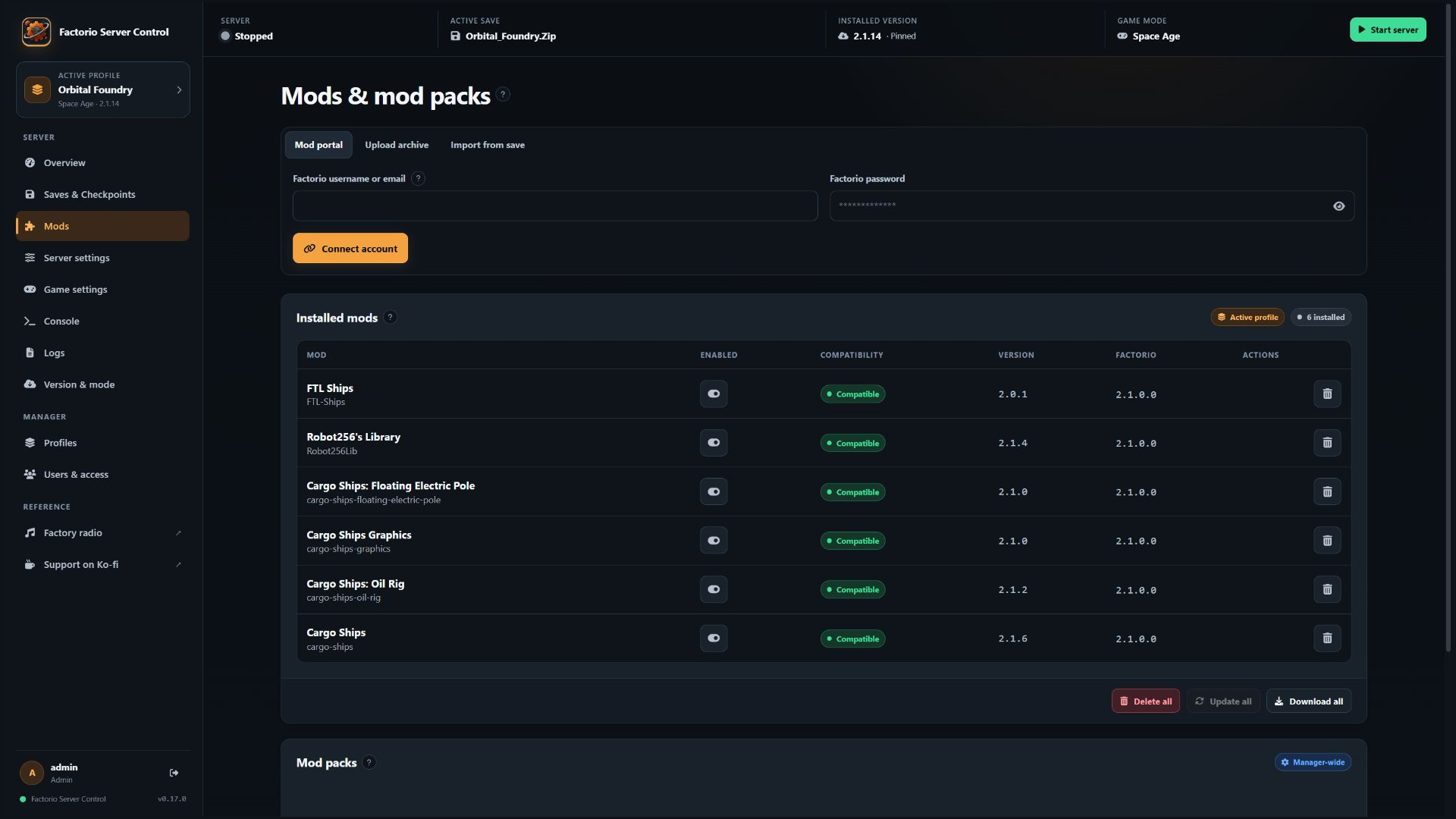The width and height of the screenshot is (1456, 819).
Task: Open Server settings page
Action: pyautogui.click(x=103, y=258)
